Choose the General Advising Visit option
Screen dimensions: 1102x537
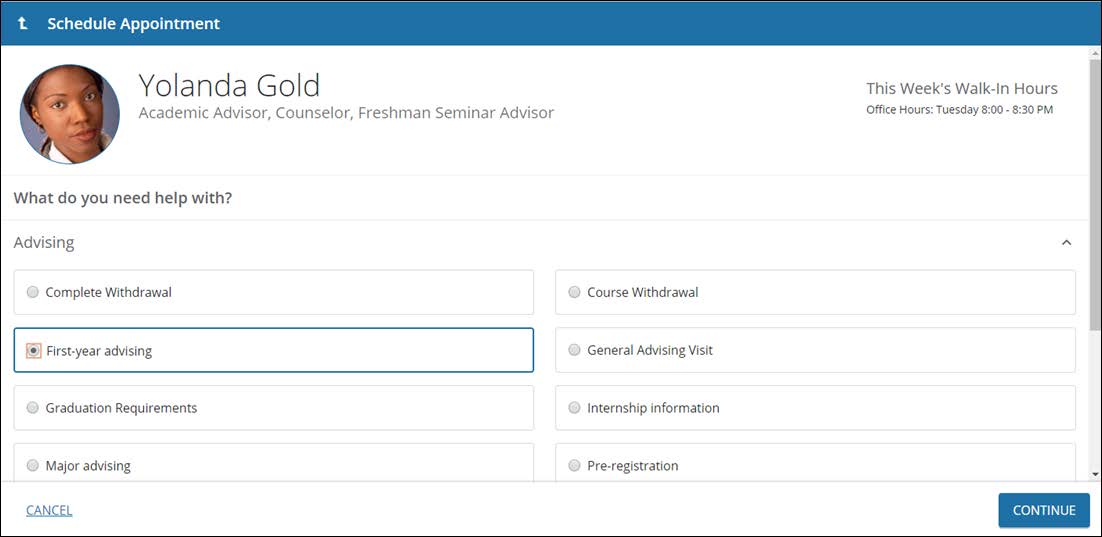574,351
